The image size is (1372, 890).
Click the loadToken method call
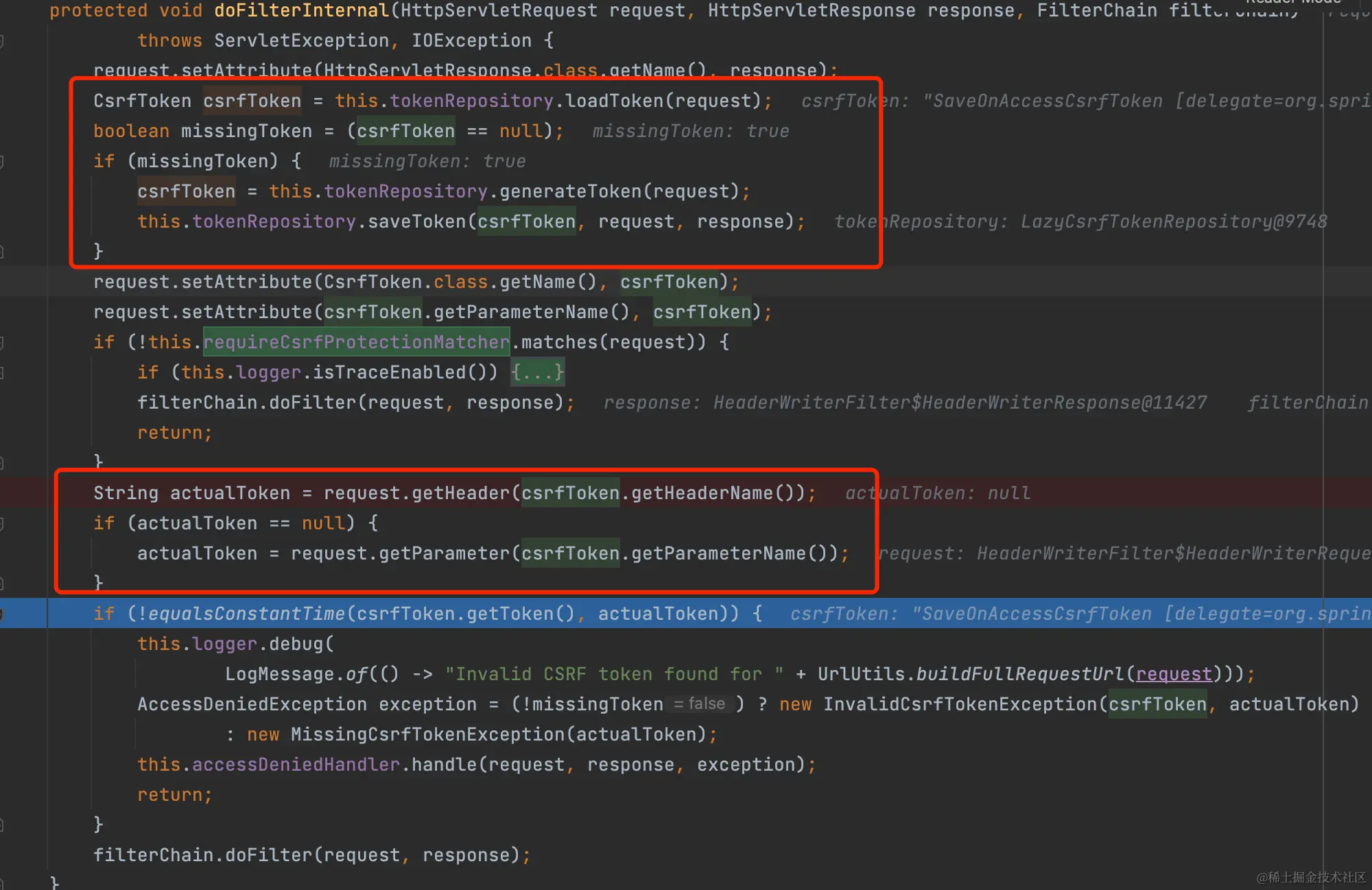coord(614,101)
